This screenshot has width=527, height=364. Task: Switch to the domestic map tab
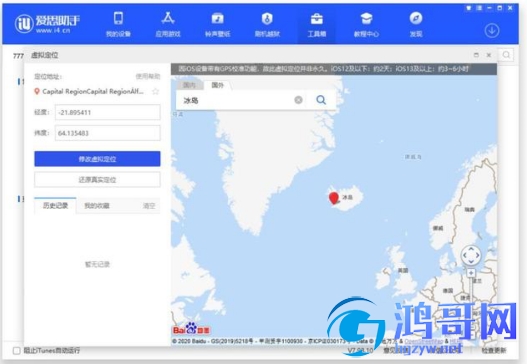(x=189, y=85)
